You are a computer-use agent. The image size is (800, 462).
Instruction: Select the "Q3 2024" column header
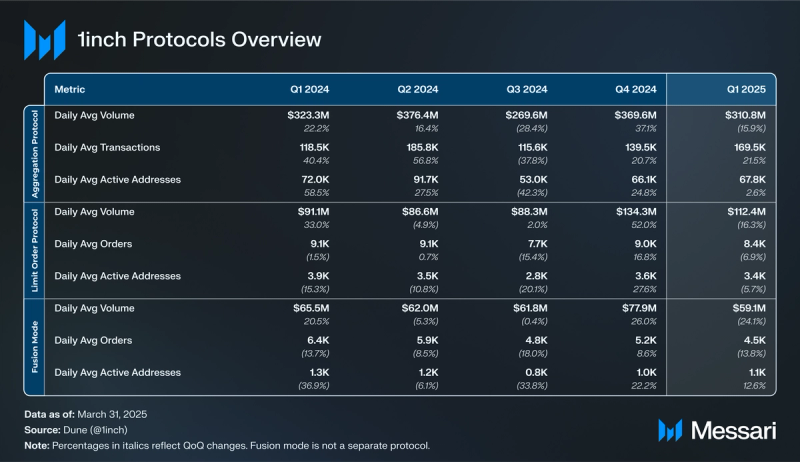coord(527,89)
